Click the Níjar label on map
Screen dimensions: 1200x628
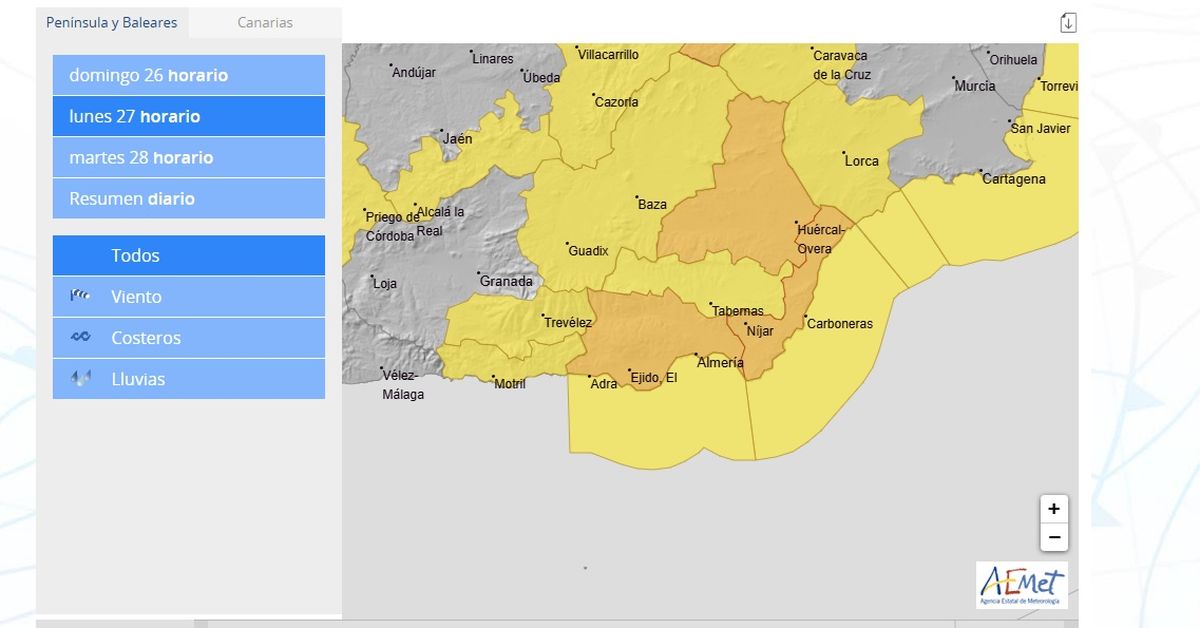[760, 331]
